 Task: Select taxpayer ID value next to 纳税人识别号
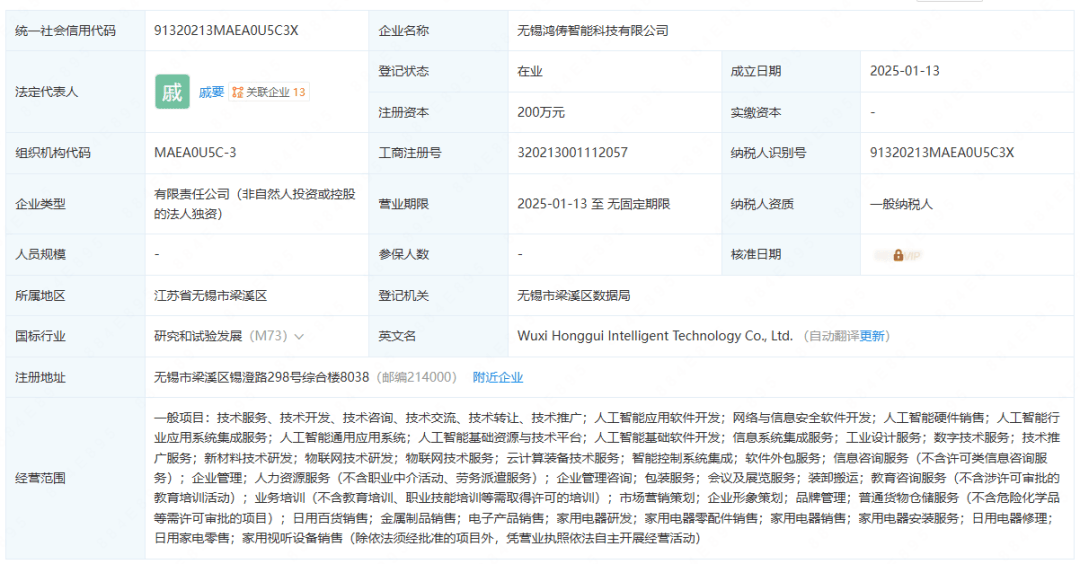[942, 152]
